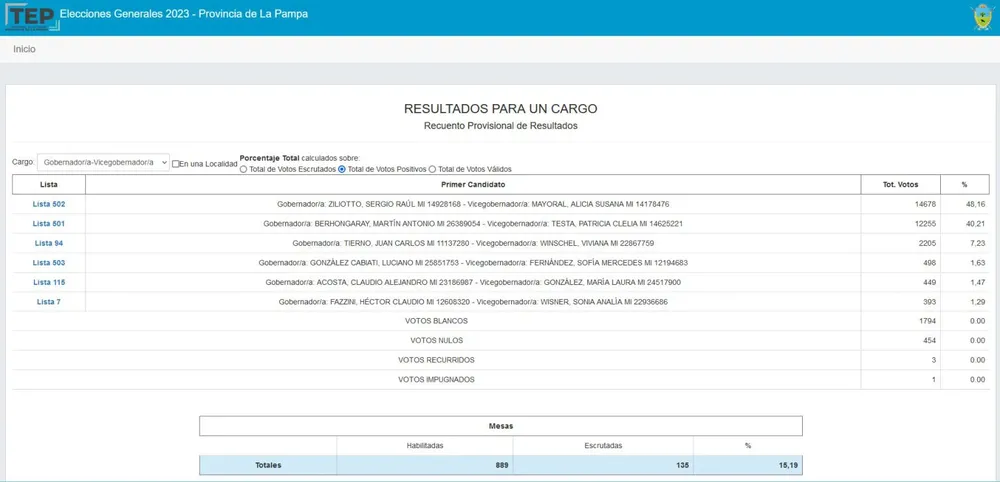This screenshot has height=482, width=1000.
Task: Open the Cargo dropdown Gobernador/a-Vicegobernador/a
Action: [103, 163]
